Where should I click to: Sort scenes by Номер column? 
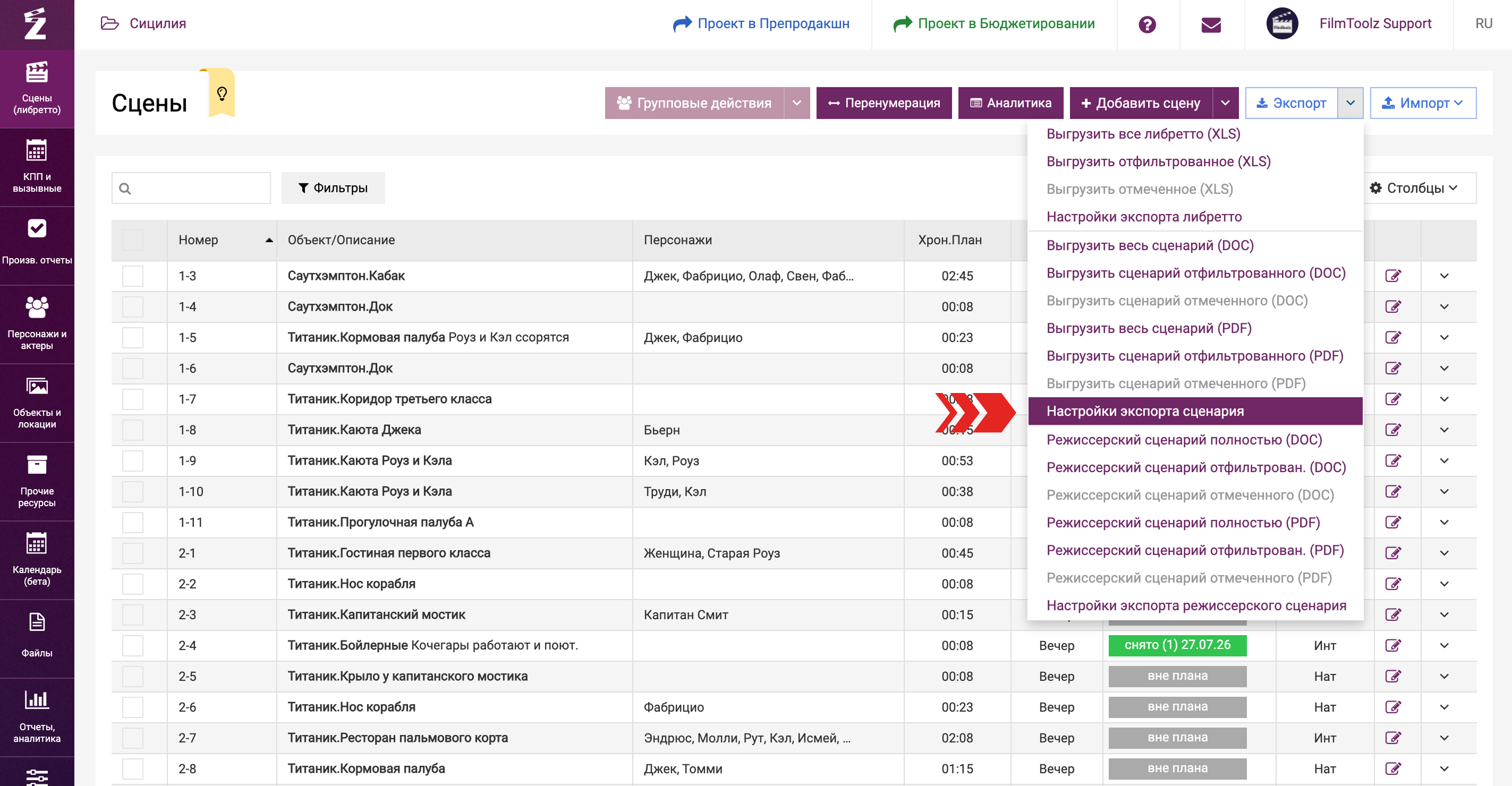click(x=222, y=240)
